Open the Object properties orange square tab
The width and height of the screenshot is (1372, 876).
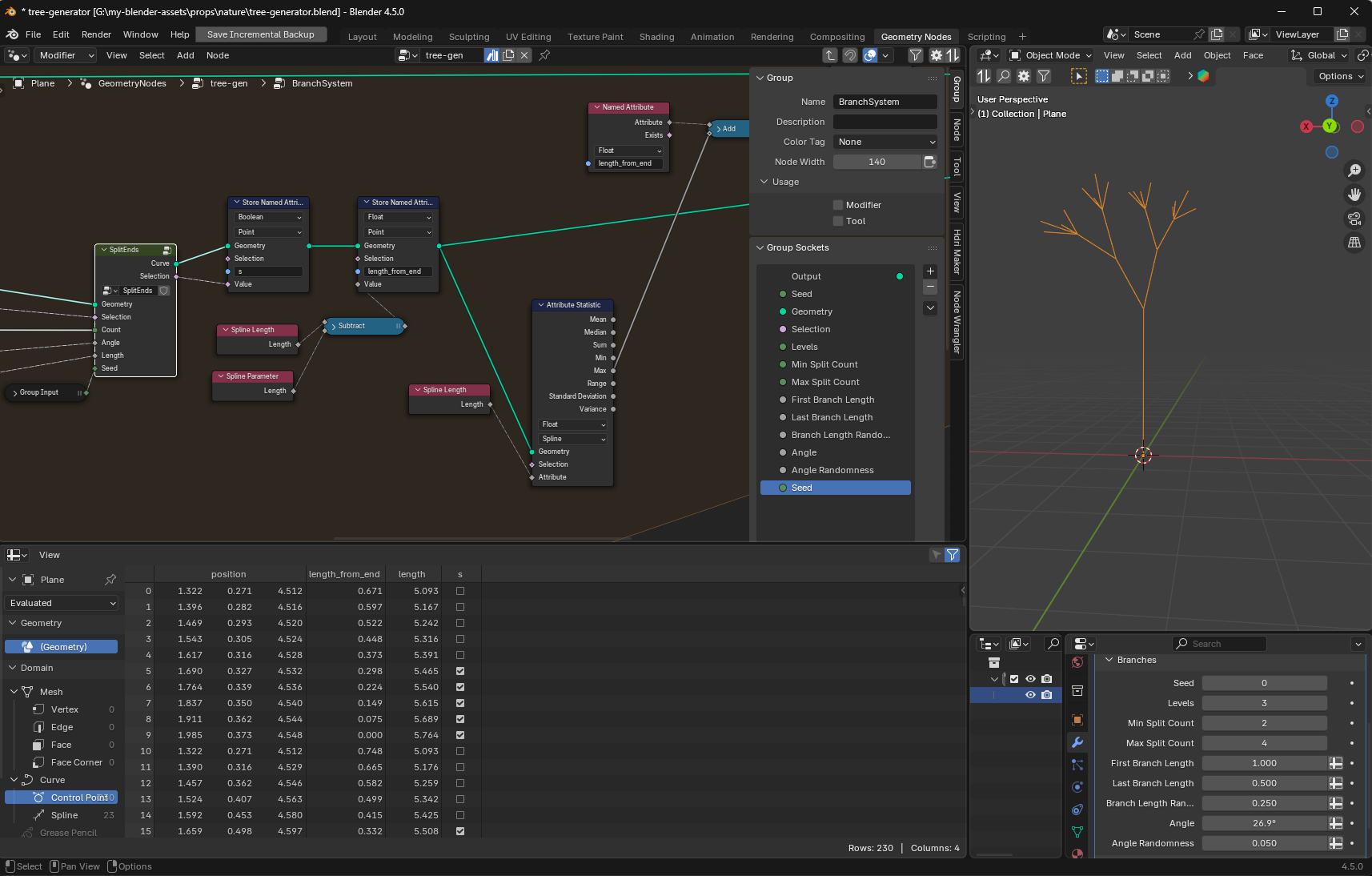tap(1077, 720)
